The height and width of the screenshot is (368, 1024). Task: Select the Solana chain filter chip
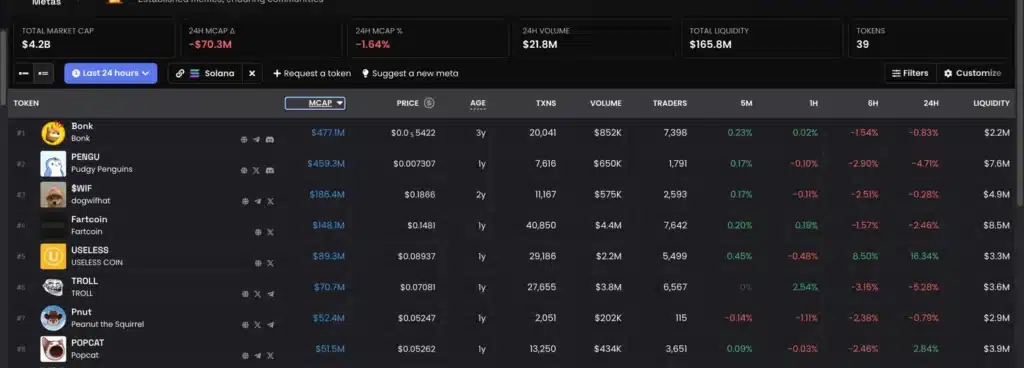[x=205, y=74]
